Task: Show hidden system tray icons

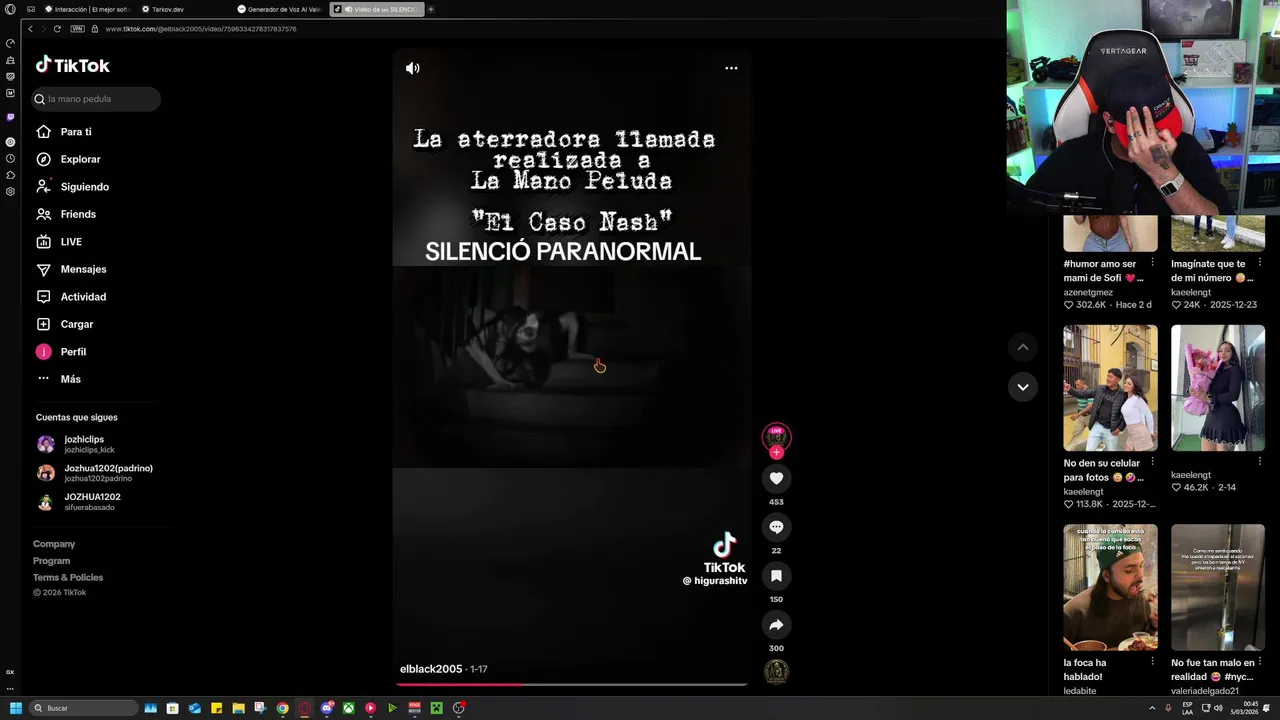Action: point(1154,708)
